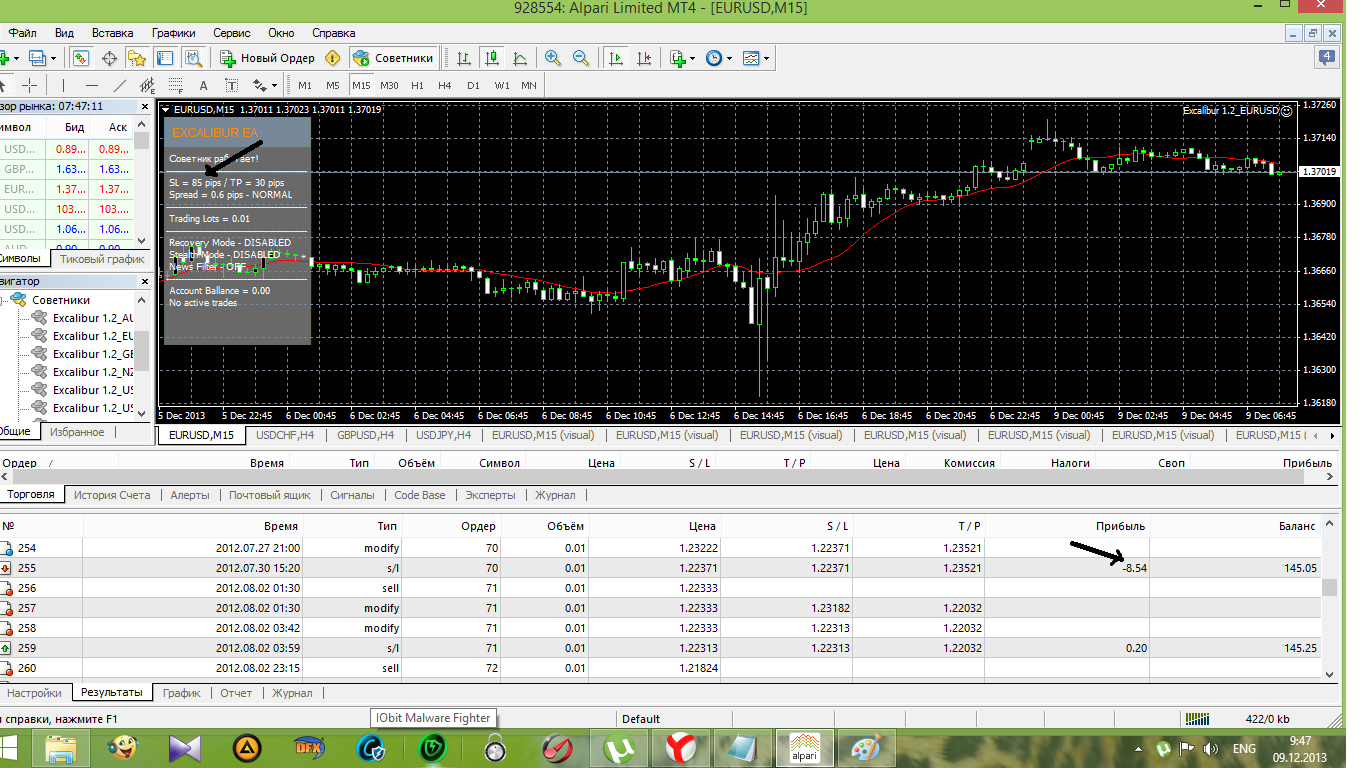Open the tester Настройки tab
Screen dimensions: 1366x768
(x=36, y=693)
